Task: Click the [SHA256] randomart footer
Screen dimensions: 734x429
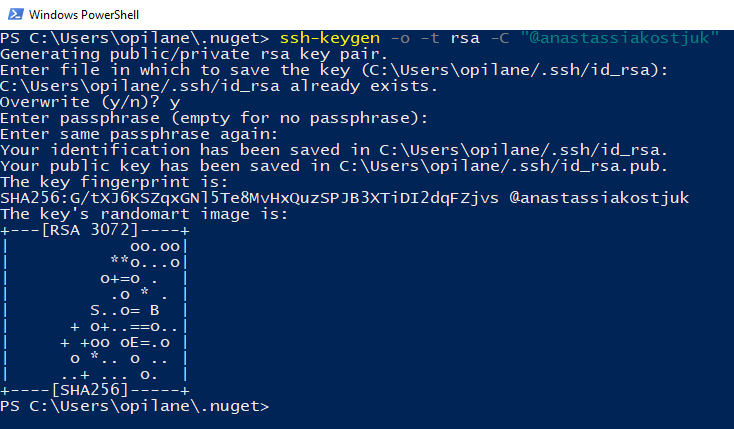Action: coord(90,390)
